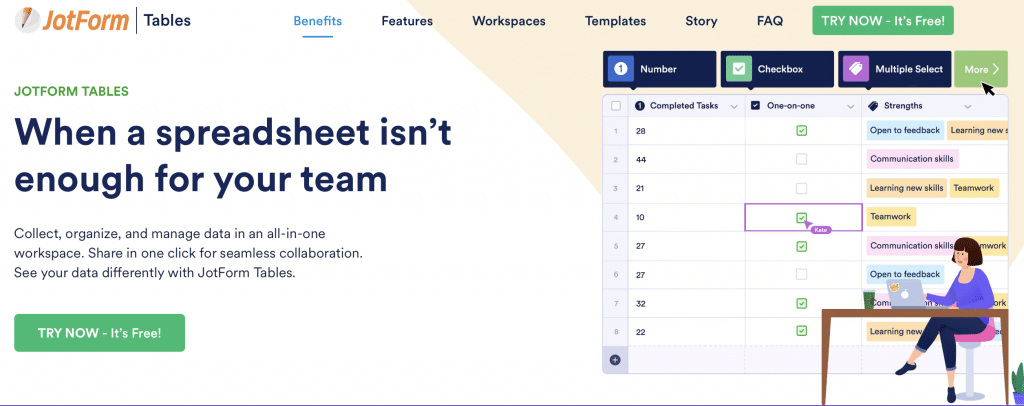Click tag icon in Strengths header

pyautogui.click(x=873, y=106)
